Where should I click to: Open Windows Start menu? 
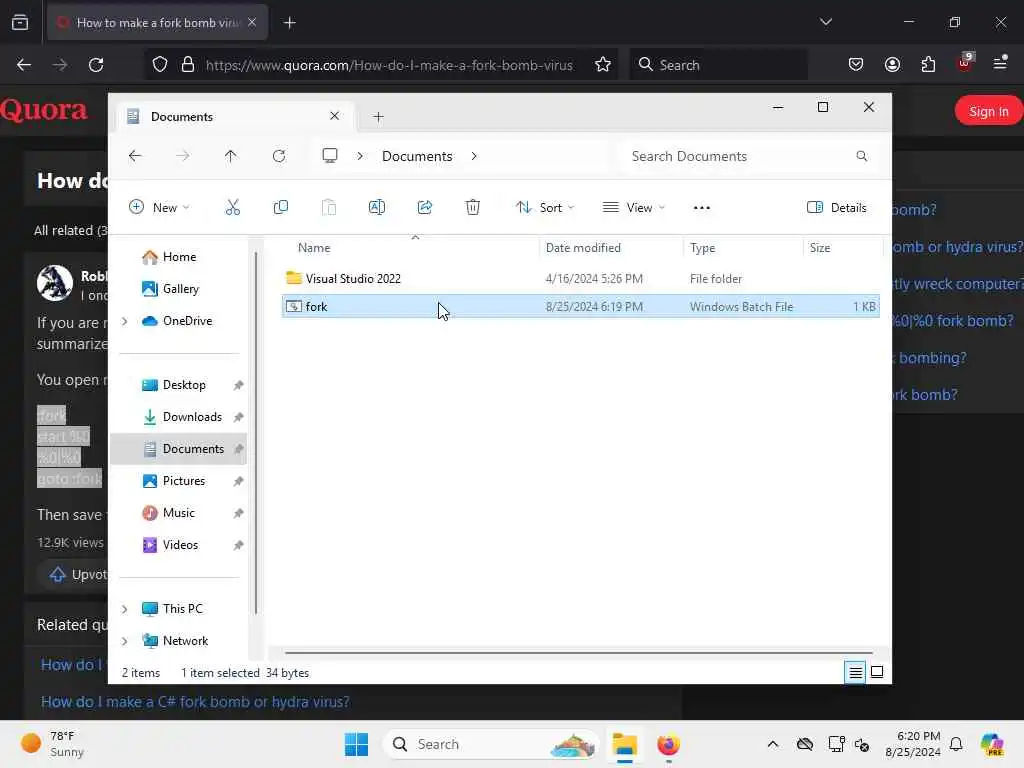[356, 744]
